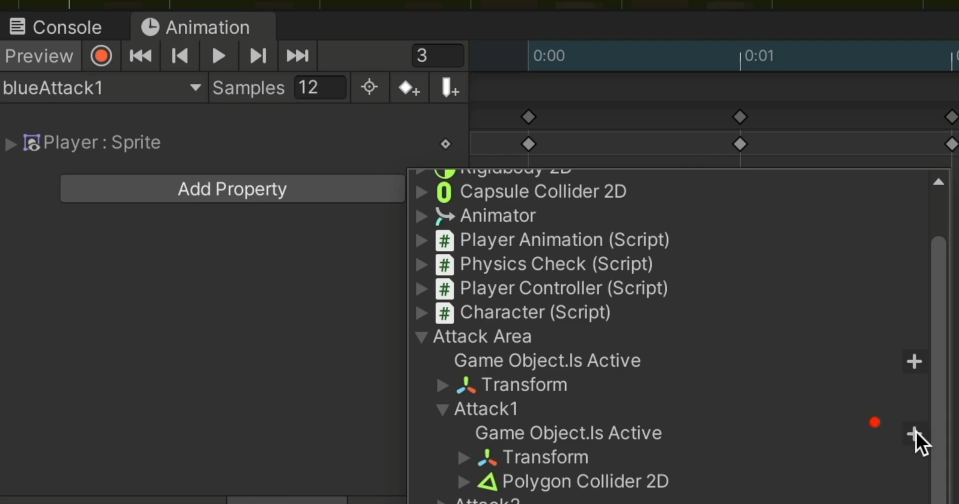Click the Animation tab clock icon
Viewport: 959px width, 504px height.
coord(150,27)
